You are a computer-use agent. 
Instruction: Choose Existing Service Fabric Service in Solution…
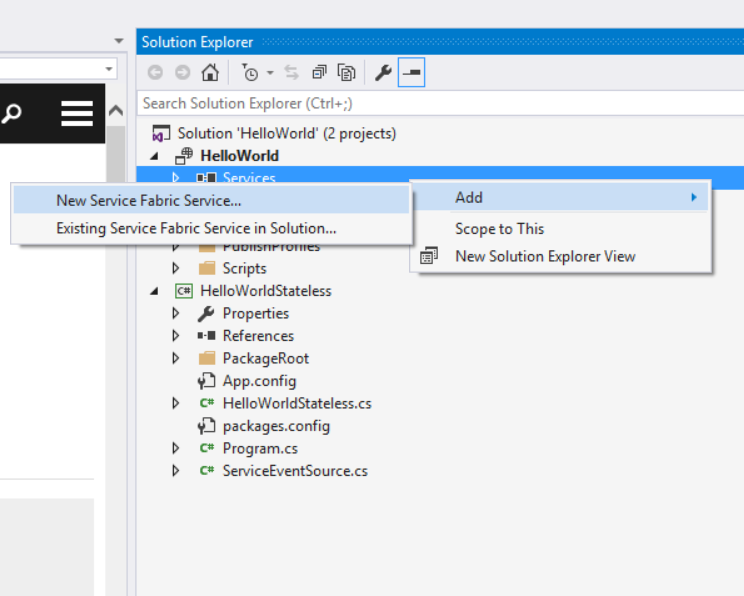pos(211,228)
